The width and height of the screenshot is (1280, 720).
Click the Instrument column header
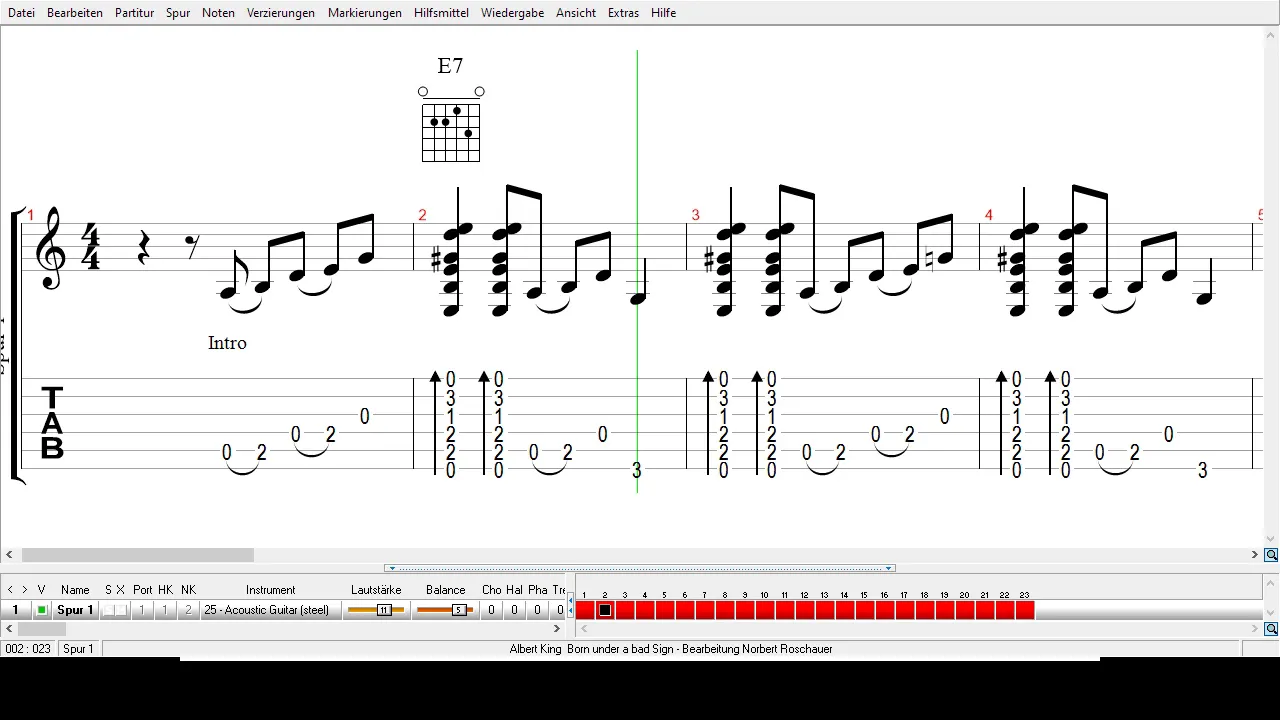271,590
